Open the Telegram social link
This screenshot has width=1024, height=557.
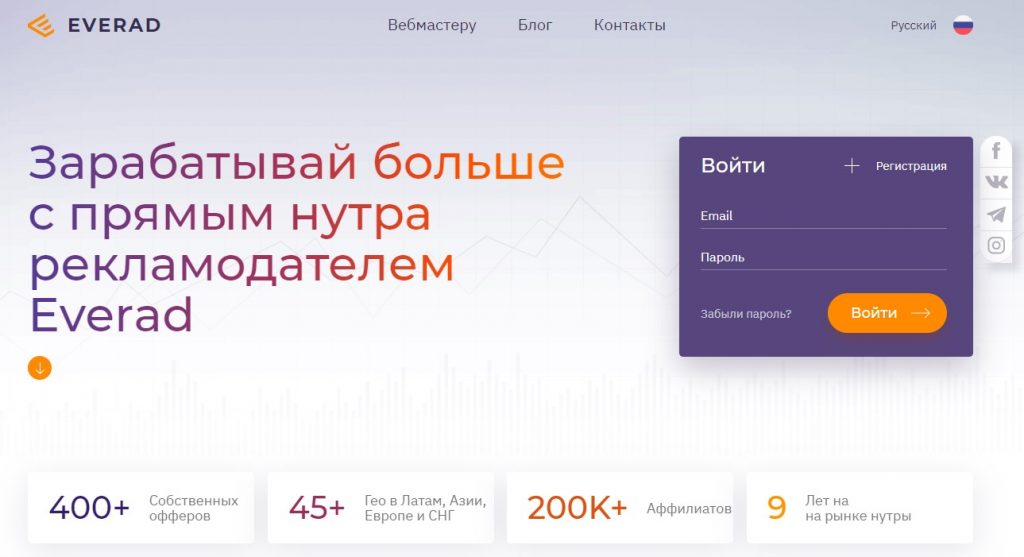[x=996, y=214]
